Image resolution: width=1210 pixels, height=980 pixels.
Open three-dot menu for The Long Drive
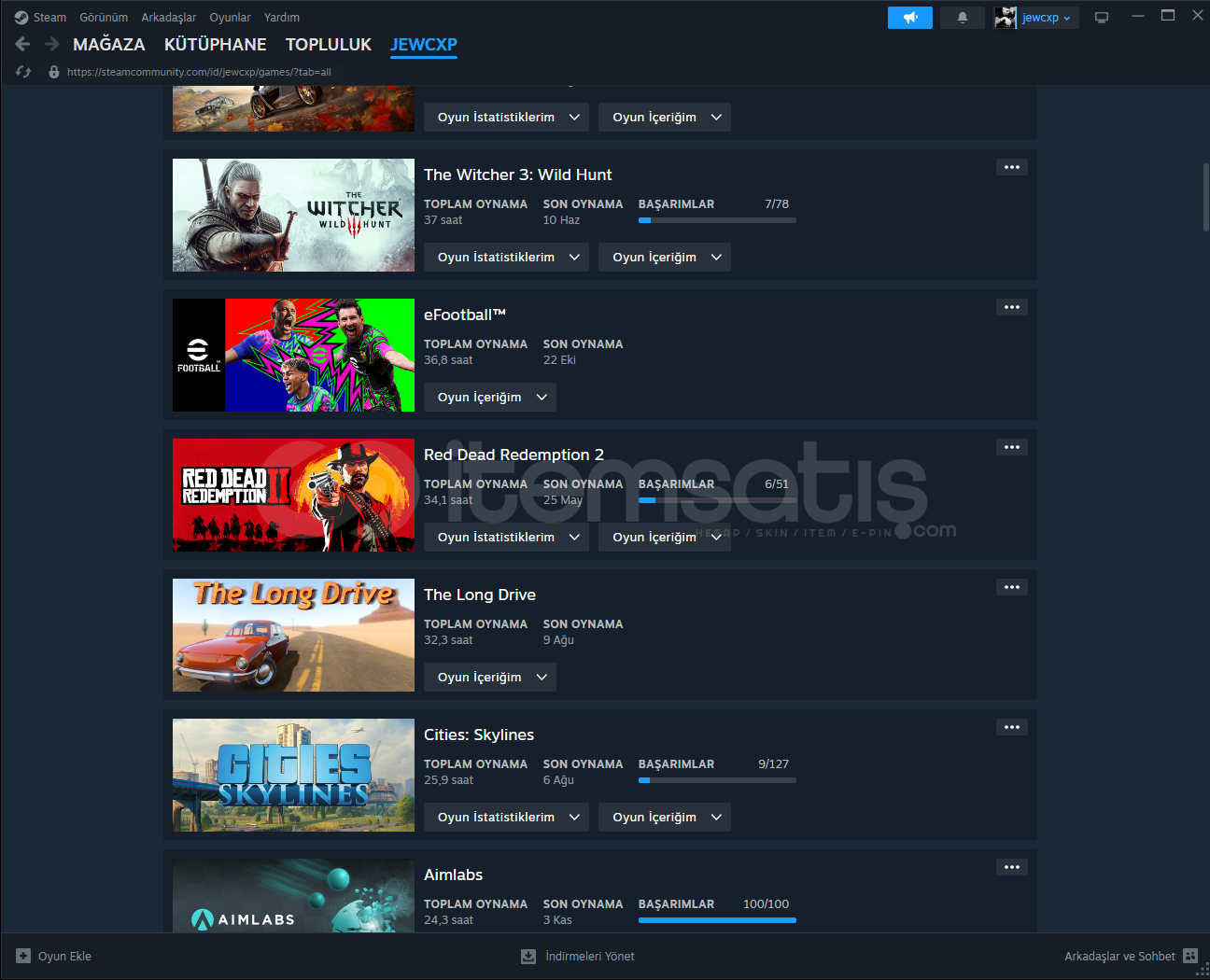tap(1012, 587)
